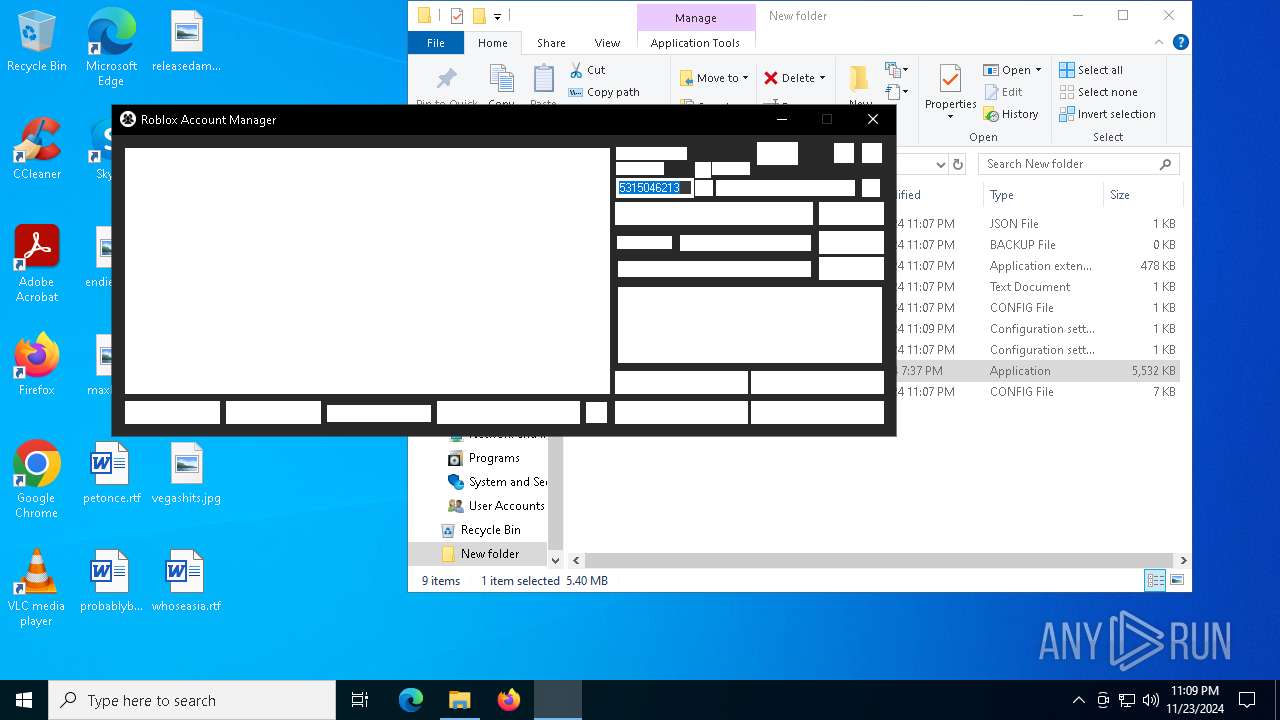Open VLC media player desktop shortcut
This screenshot has height=720, width=1280.
(37, 588)
